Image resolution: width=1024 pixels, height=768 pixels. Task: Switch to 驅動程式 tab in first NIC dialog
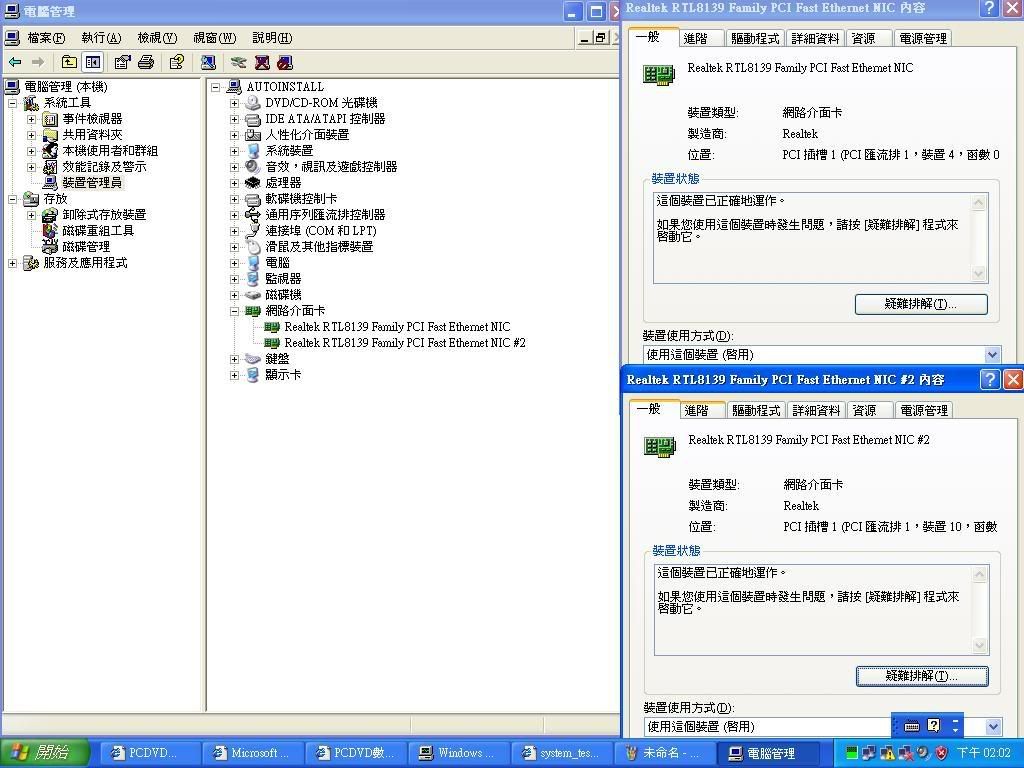(x=755, y=39)
